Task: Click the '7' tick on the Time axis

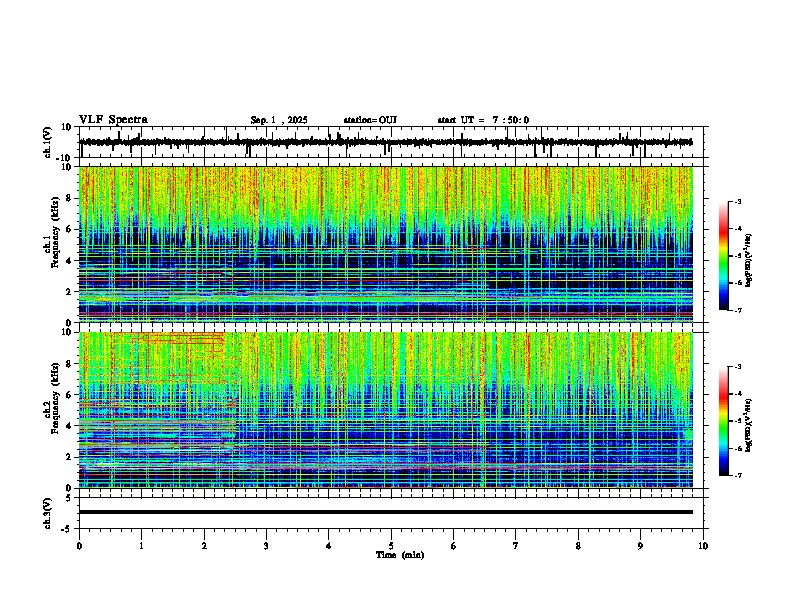Action: pos(516,546)
